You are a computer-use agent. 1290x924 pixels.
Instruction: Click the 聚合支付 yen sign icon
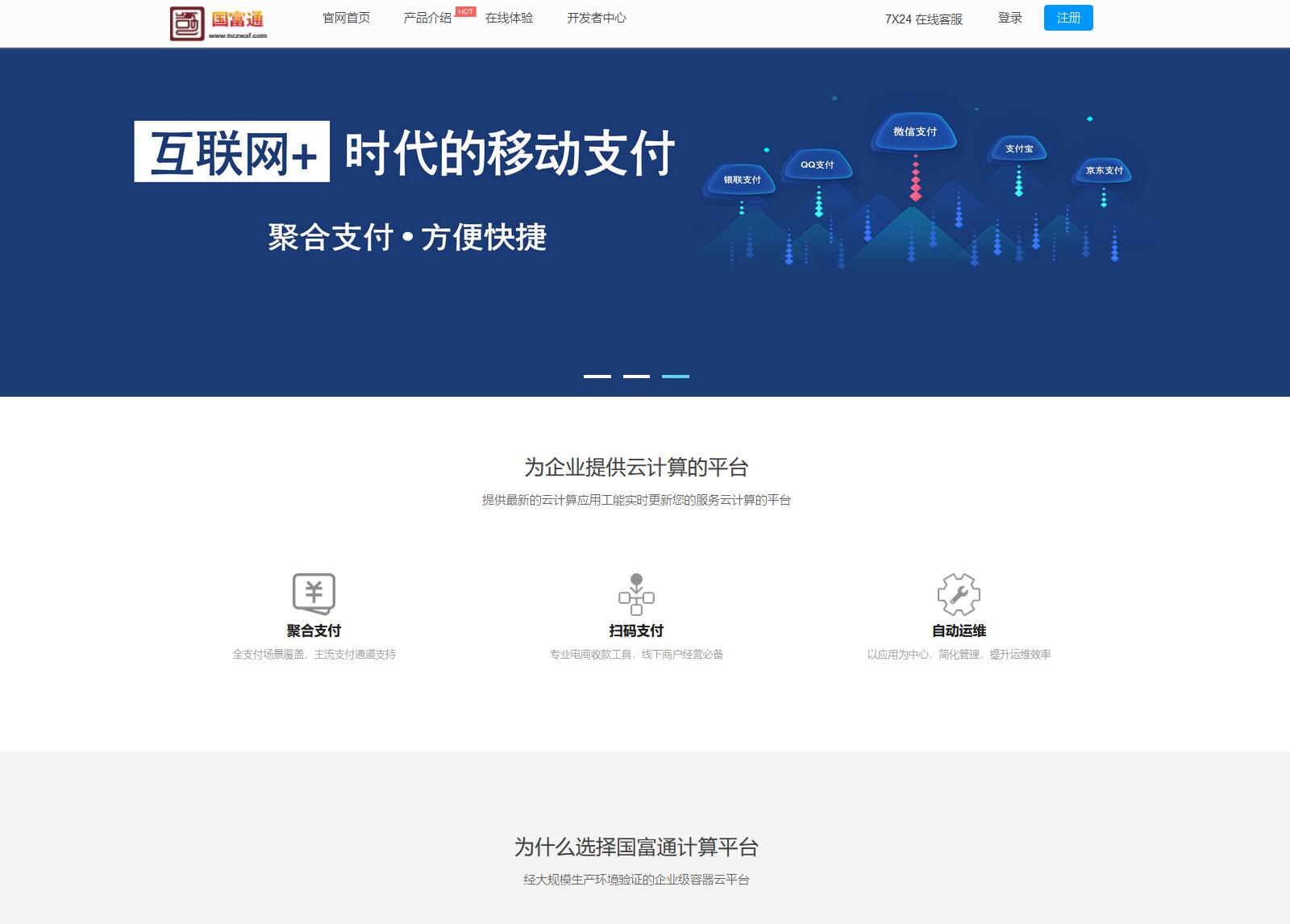314,593
